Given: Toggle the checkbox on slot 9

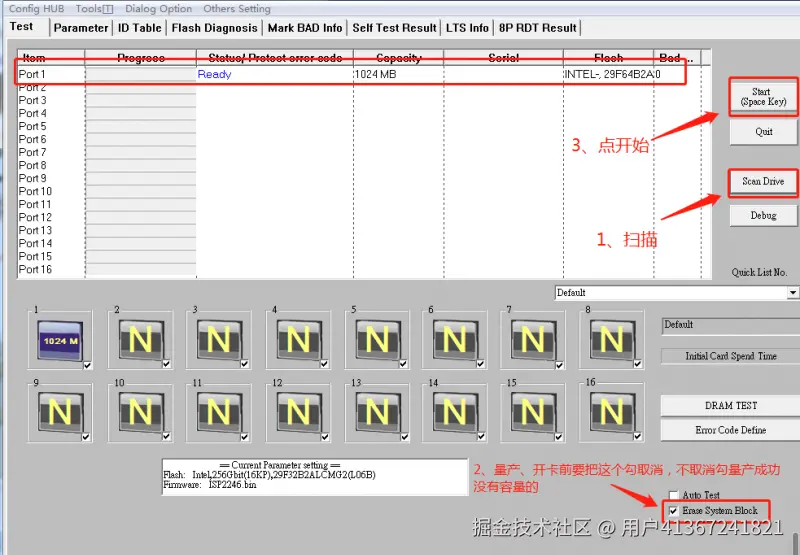Looking at the screenshot, I should tap(86, 437).
